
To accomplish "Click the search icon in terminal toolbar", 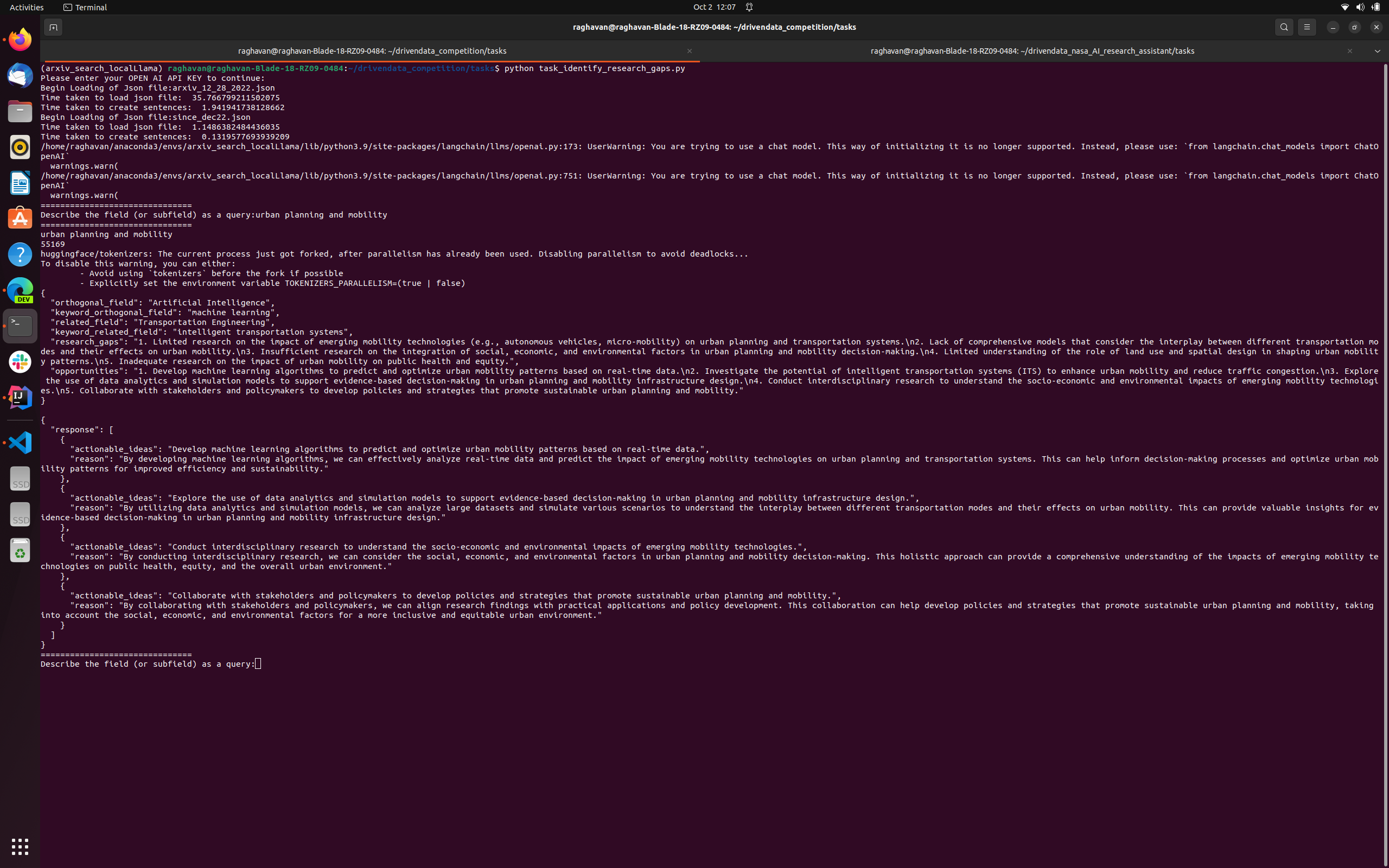I will point(1284,27).
